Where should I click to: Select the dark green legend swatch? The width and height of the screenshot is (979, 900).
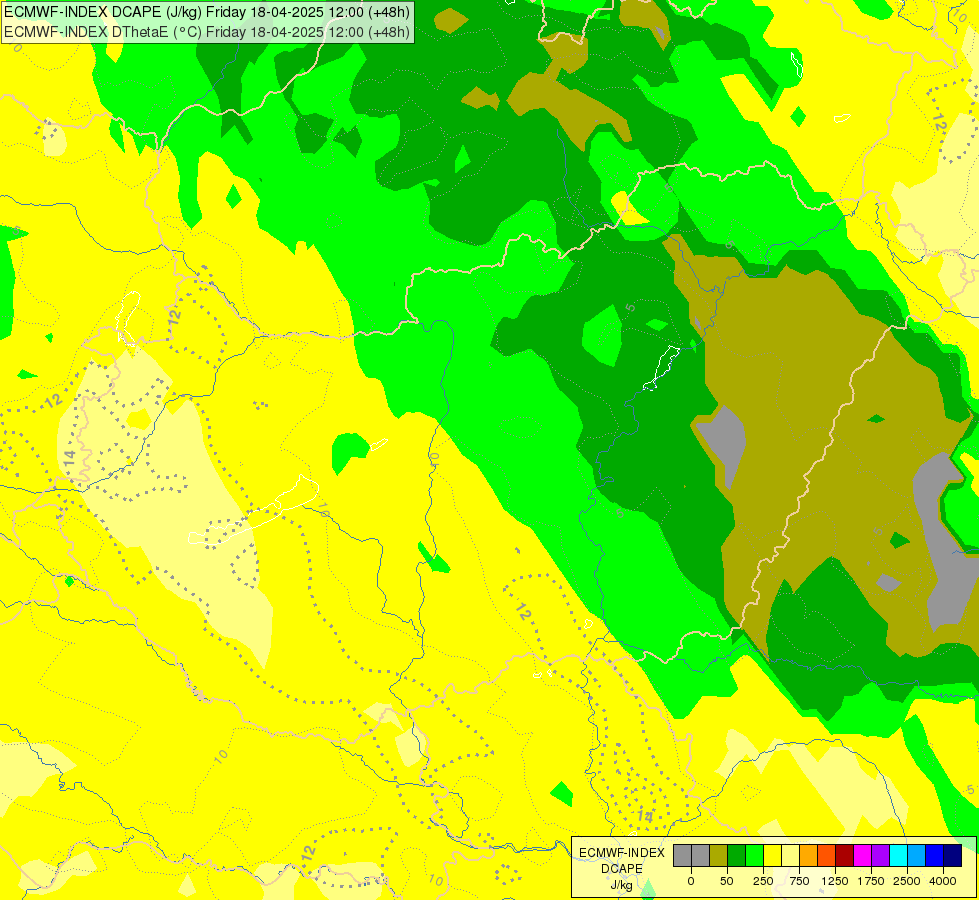coord(737,856)
